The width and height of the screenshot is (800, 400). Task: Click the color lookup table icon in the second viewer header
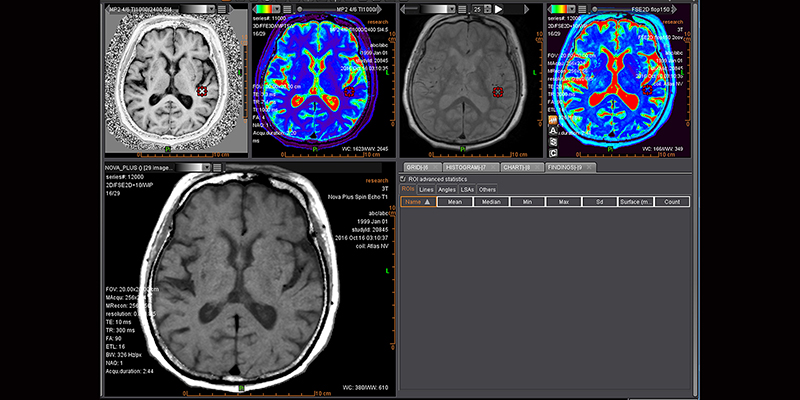point(260,8)
